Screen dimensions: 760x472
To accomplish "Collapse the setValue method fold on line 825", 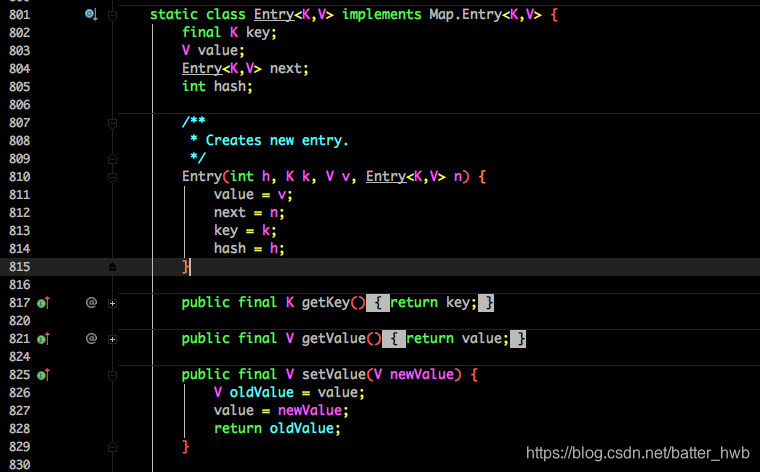I will tap(112, 376).
